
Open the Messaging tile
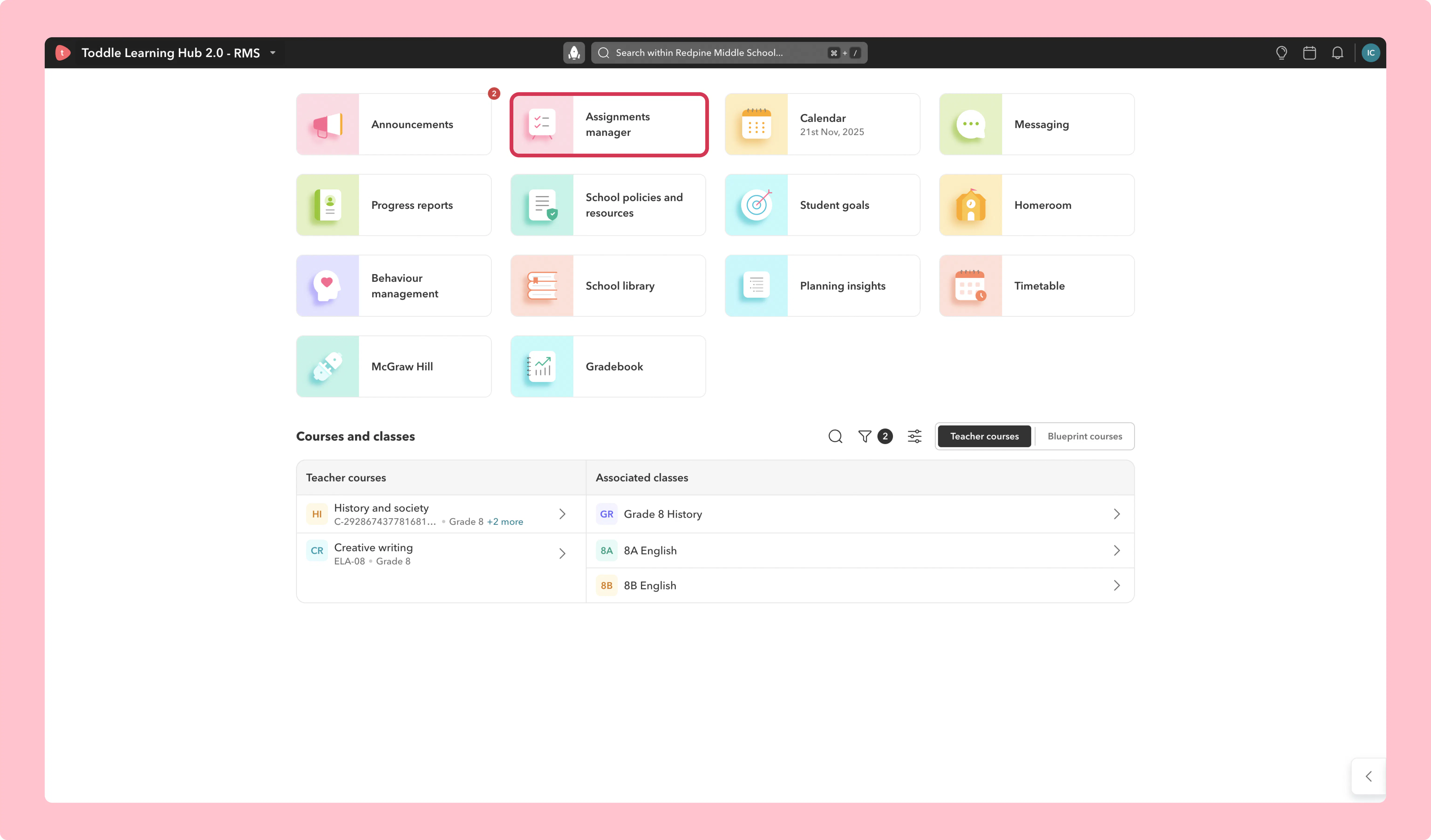tap(1037, 124)
